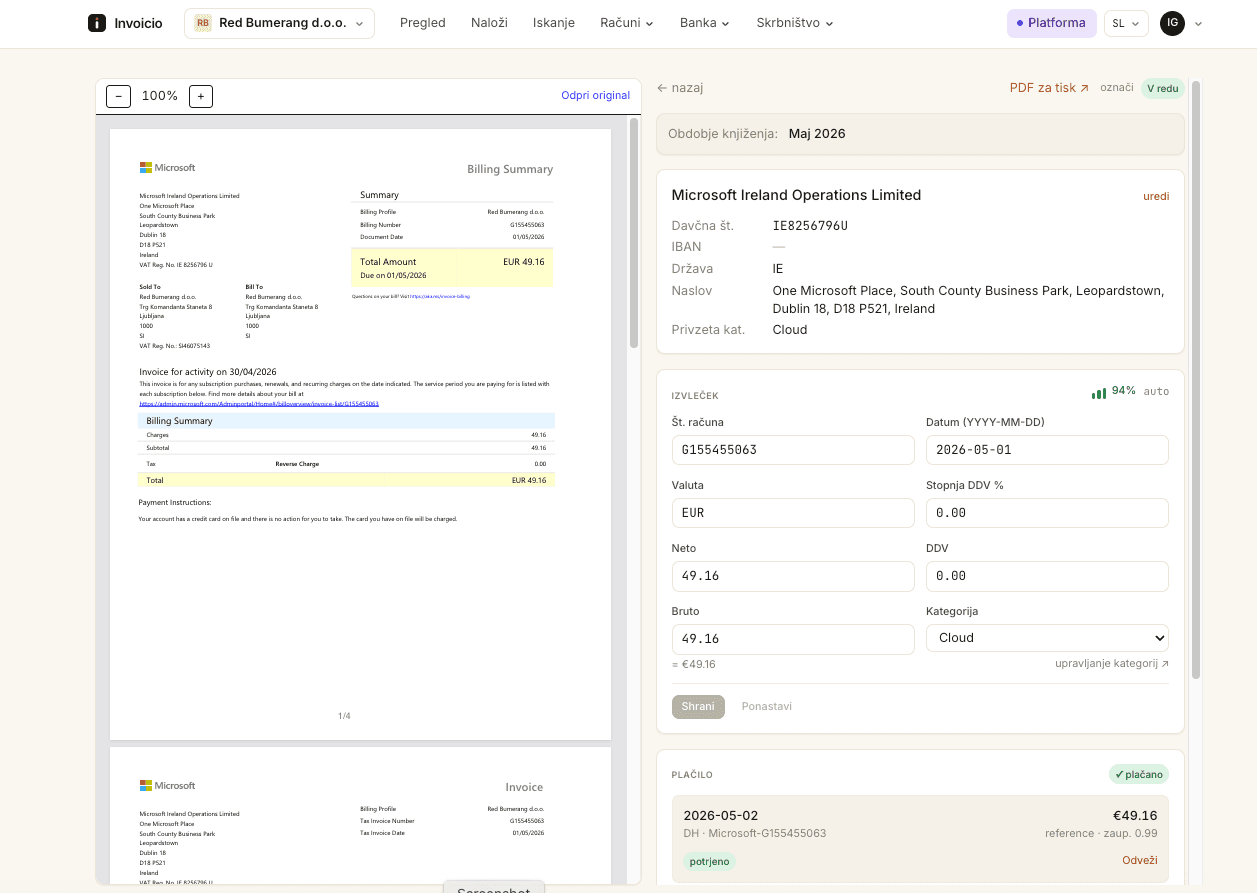The height and width of the screenshot is (893, 1257).
Task: Click the označi label
Action: (x=1117, y=88)
